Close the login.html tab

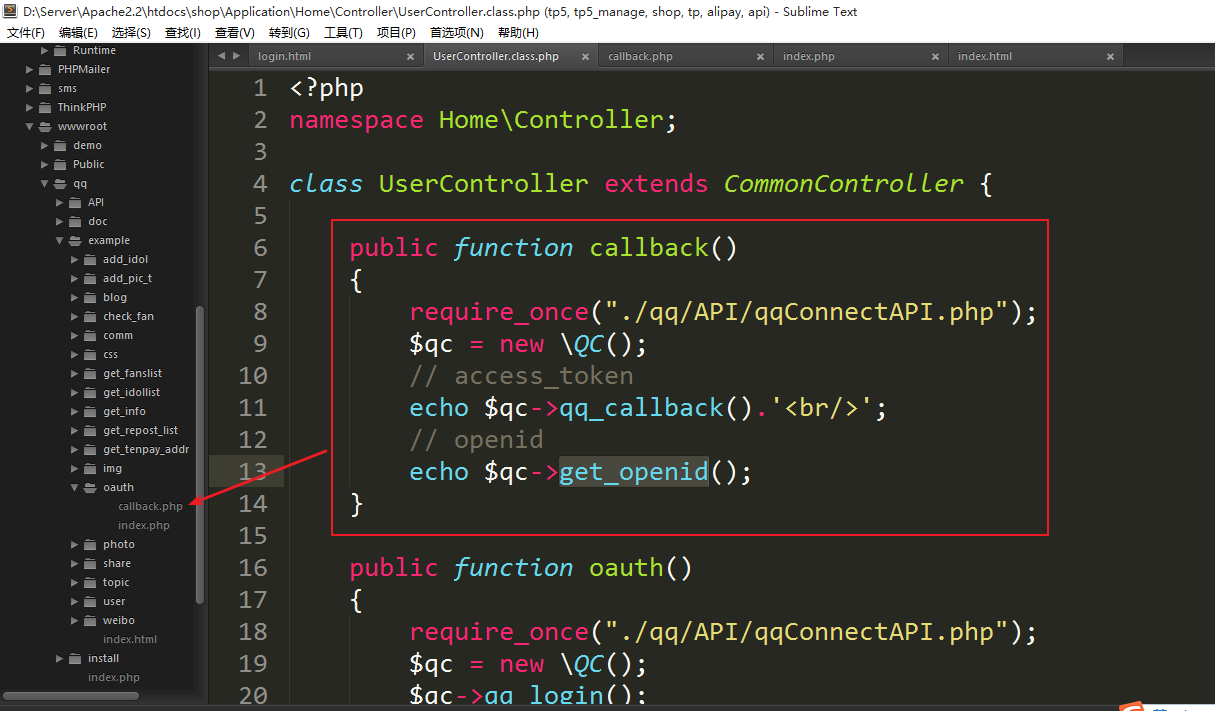(410, 57)
